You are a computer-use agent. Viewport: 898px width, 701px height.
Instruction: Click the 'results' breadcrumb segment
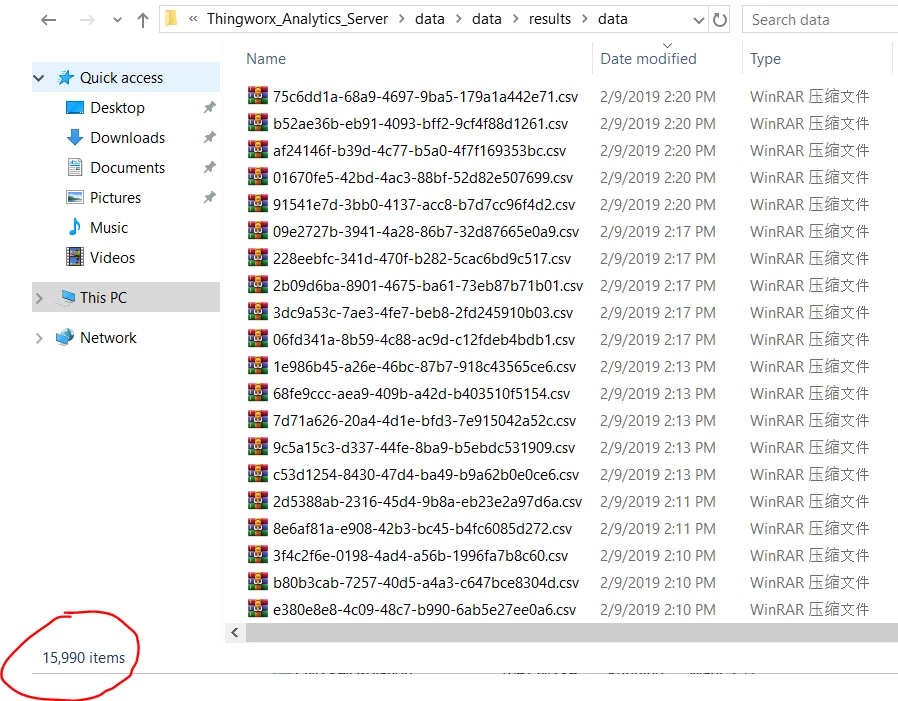(550, 19)
